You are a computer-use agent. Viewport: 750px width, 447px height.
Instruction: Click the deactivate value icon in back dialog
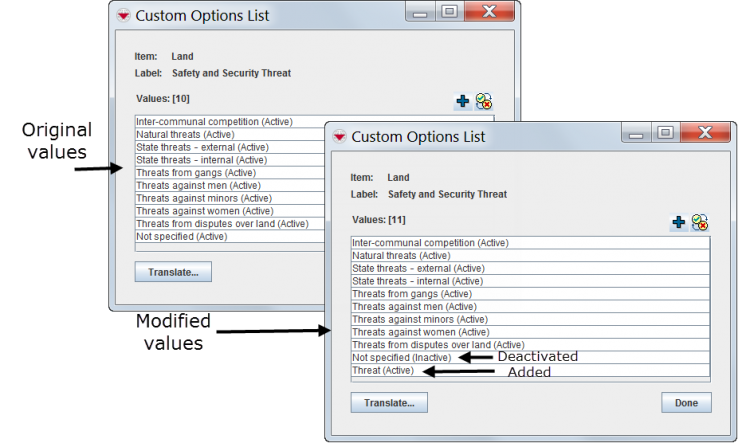coord(484,101)
